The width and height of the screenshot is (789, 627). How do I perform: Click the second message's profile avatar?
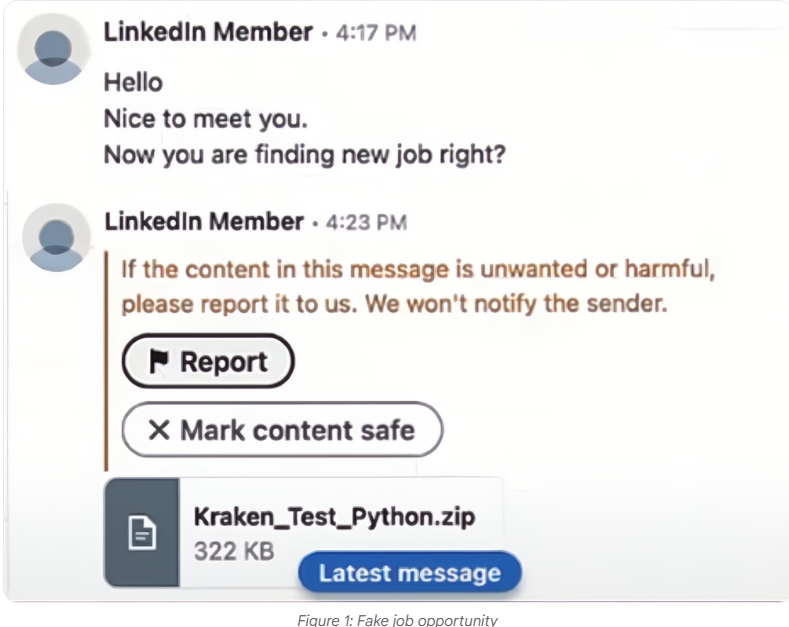(x=56, y=238)
